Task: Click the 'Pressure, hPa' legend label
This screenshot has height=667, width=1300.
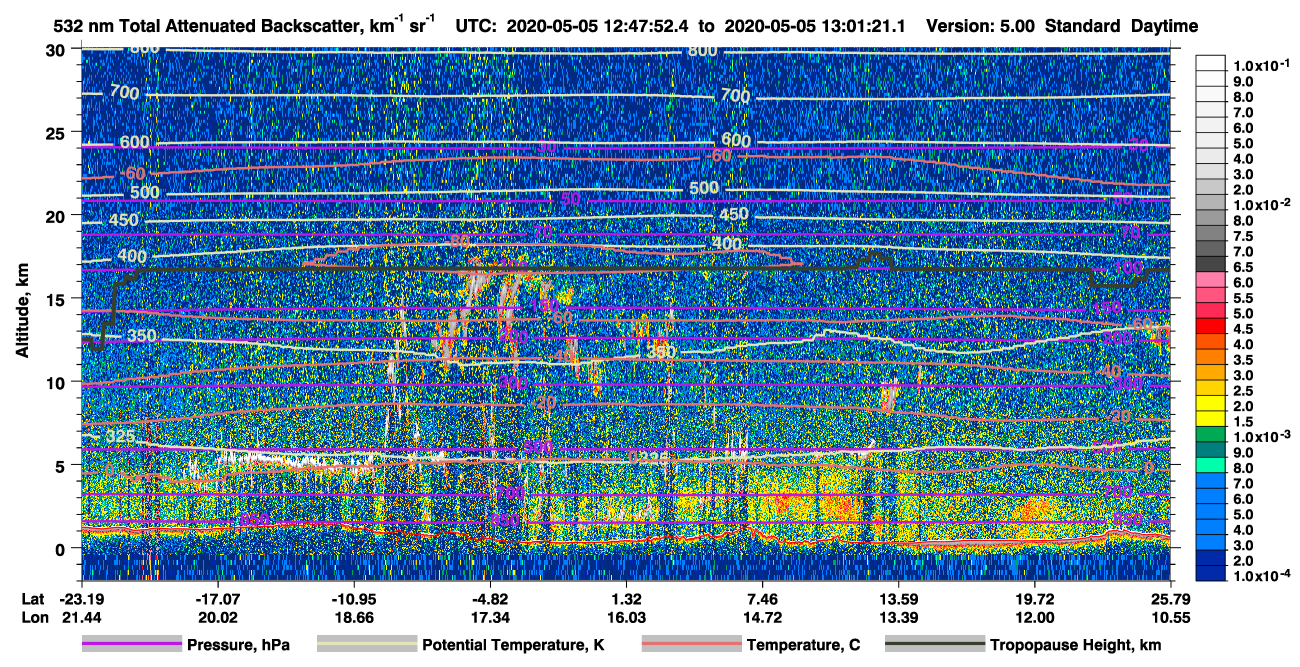Action: click(x=238, y=645)
